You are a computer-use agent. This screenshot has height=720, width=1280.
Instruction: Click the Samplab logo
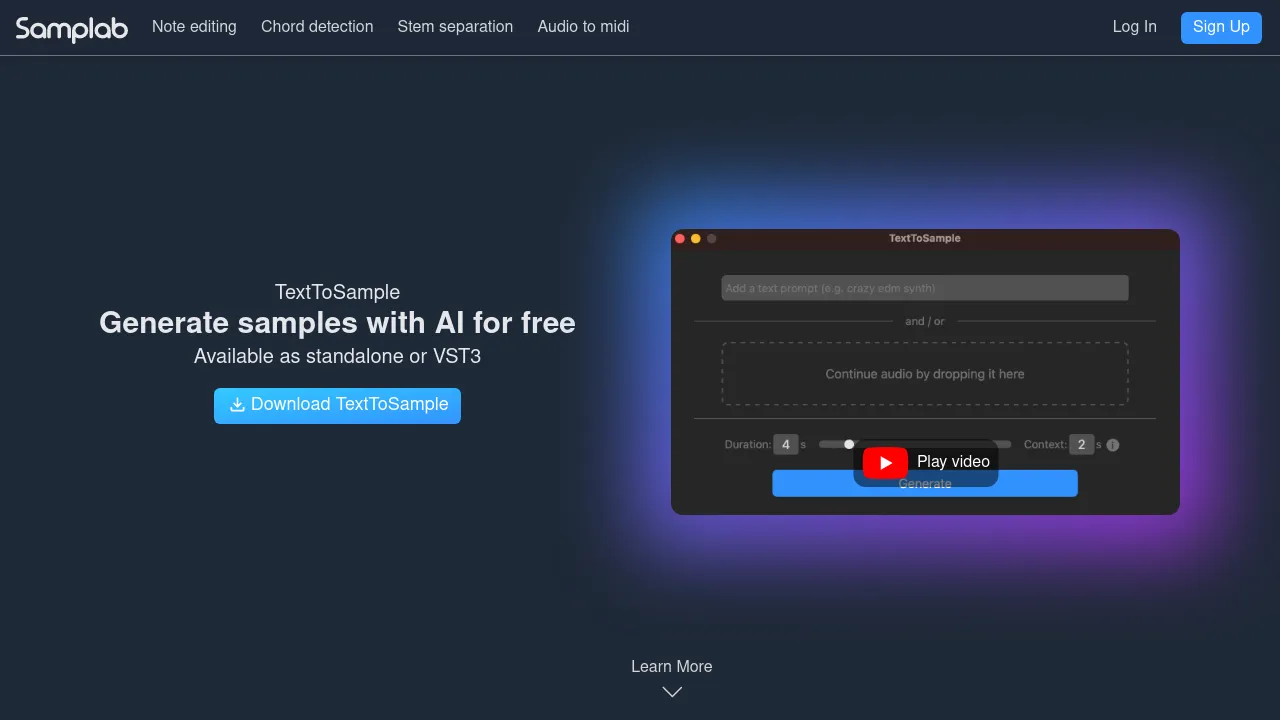click(70, 29)
